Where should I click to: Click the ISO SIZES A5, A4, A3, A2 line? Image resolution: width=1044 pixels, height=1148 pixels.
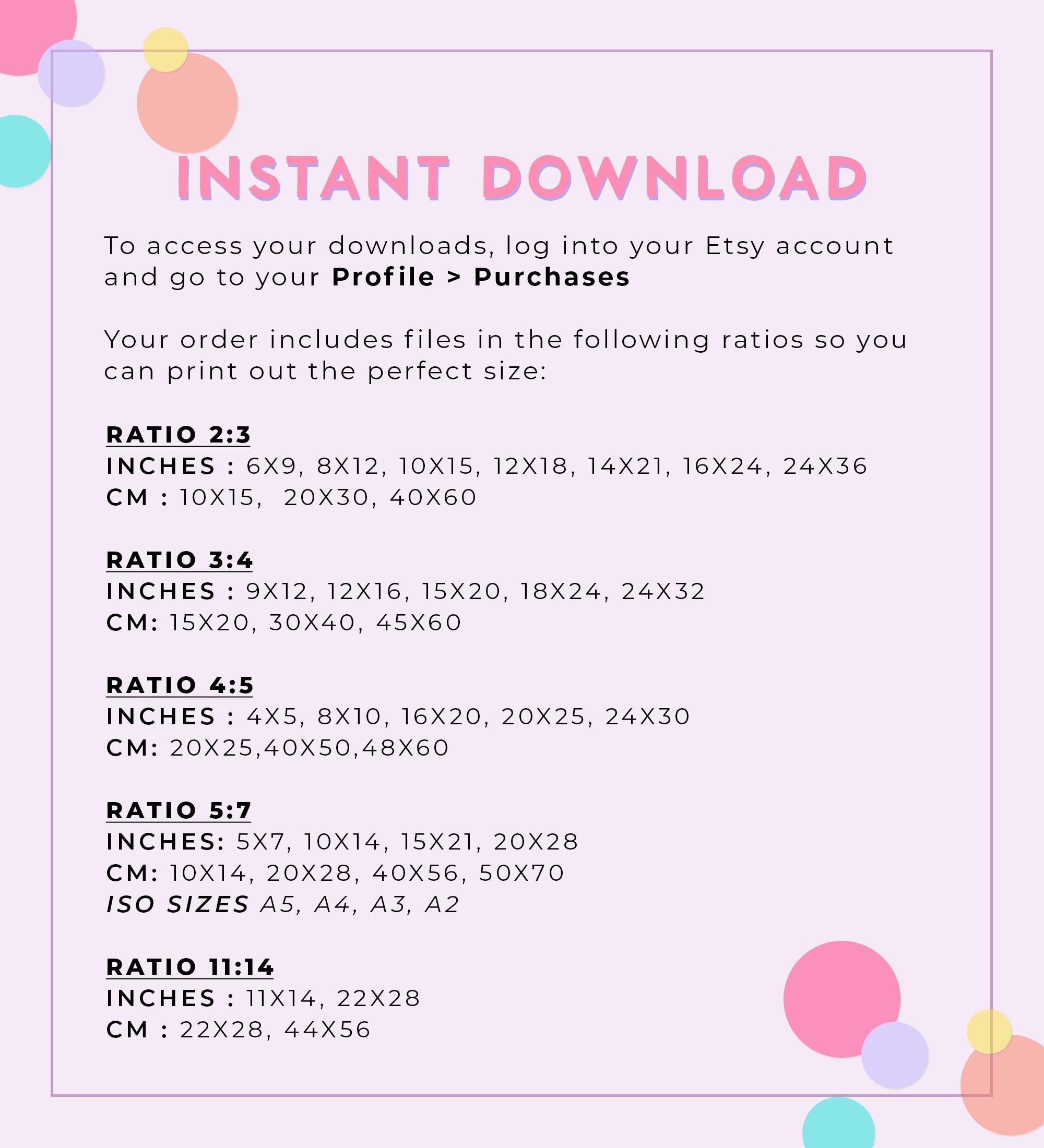pos(283,904)
